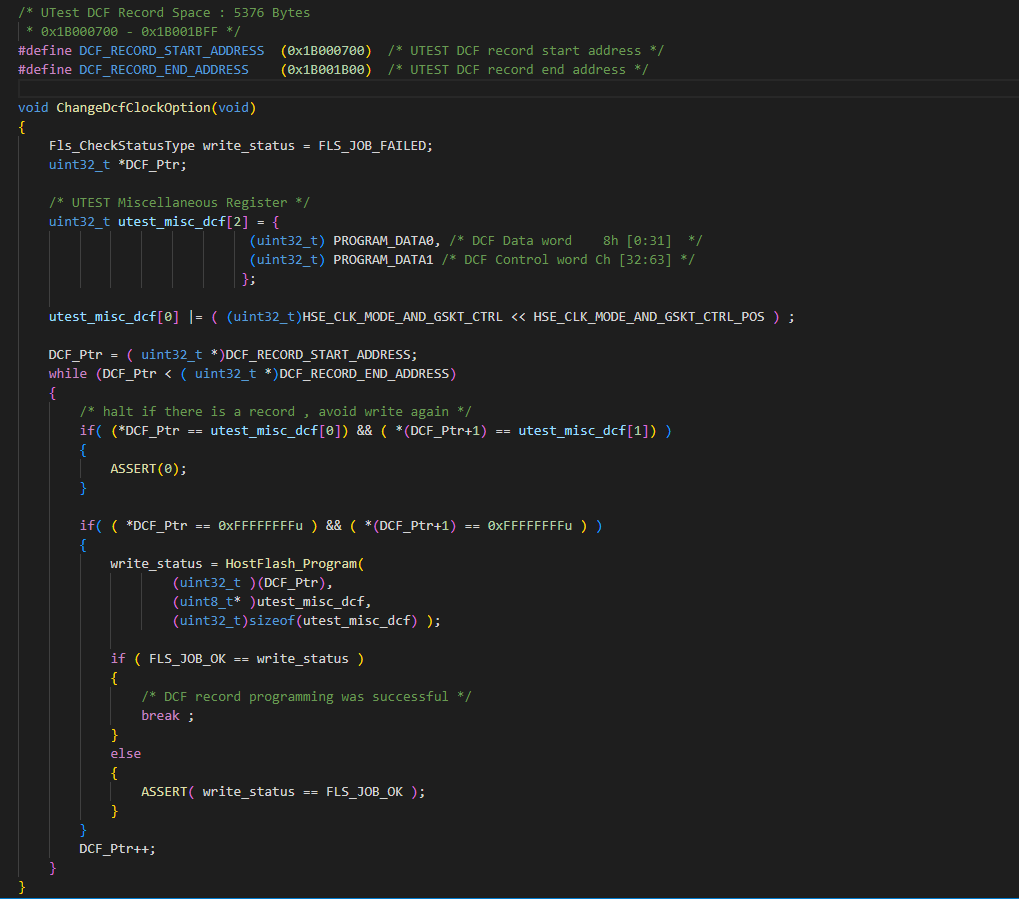
Task: Select the while keyword in the loop
Action: coord(67,373)
